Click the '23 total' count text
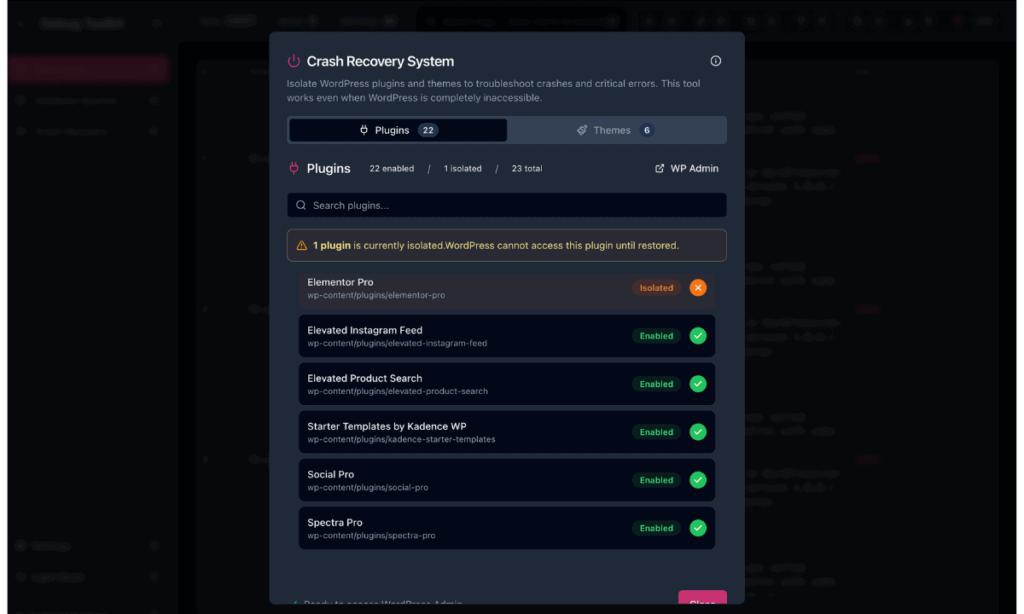The image size is (1024, 614). (526, 169)
